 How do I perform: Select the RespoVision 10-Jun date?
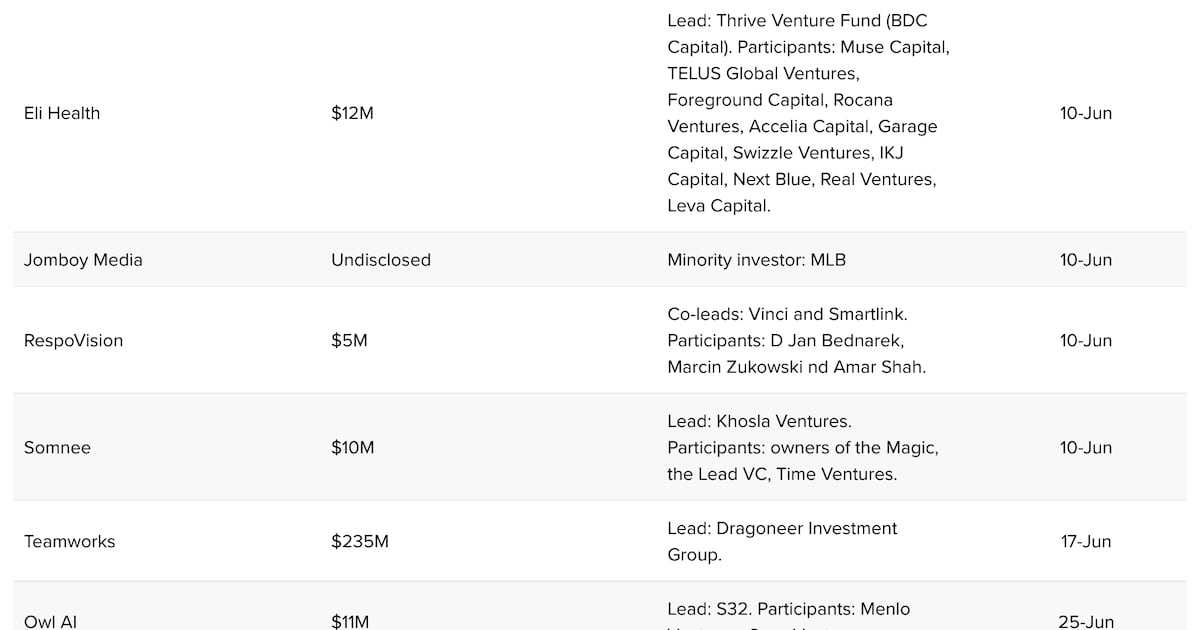[1085, 341]
